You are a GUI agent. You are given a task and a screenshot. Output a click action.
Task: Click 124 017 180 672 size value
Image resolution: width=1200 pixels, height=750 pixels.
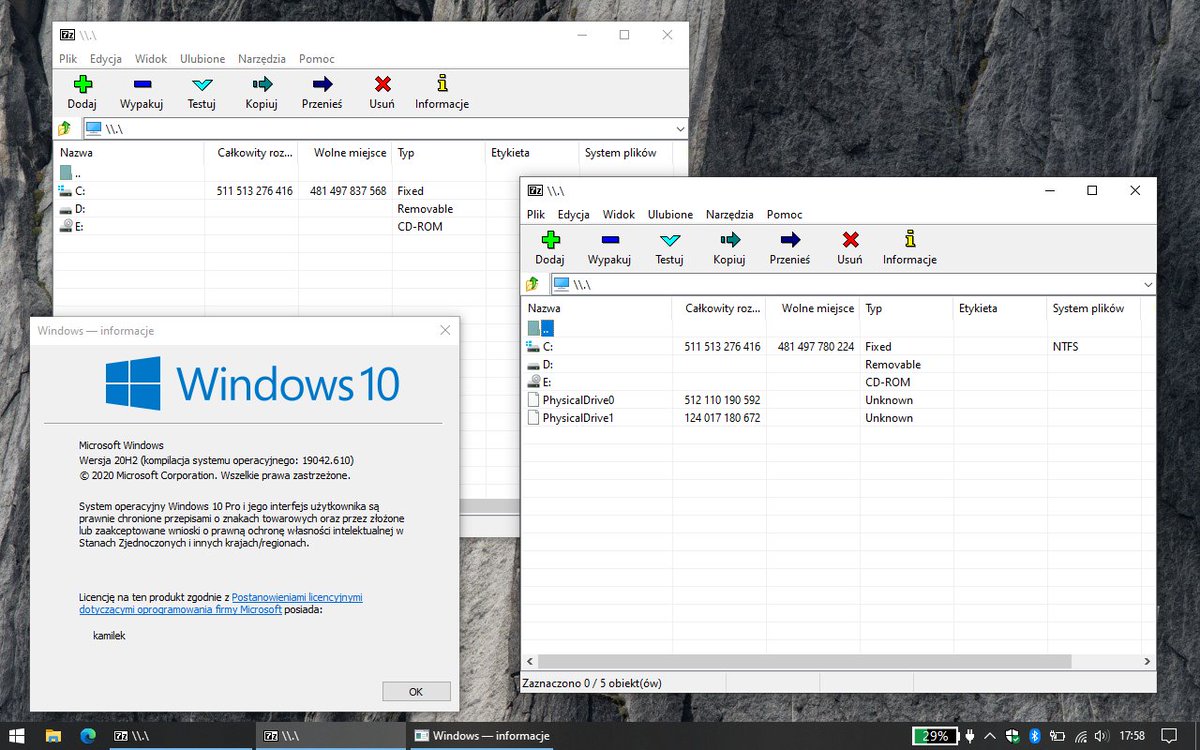click(722, 418)
